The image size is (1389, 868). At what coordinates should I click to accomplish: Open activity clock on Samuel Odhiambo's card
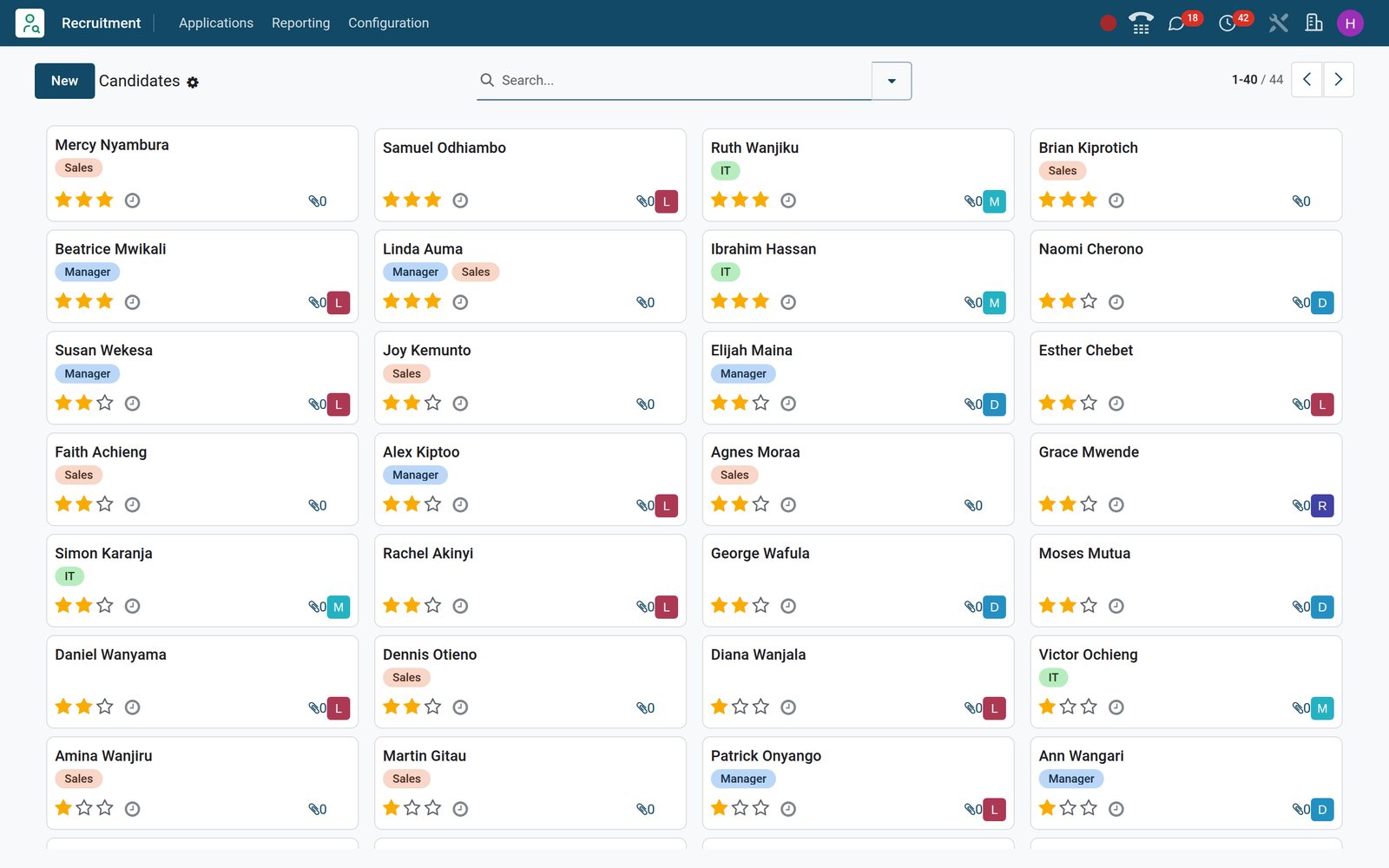460,201
